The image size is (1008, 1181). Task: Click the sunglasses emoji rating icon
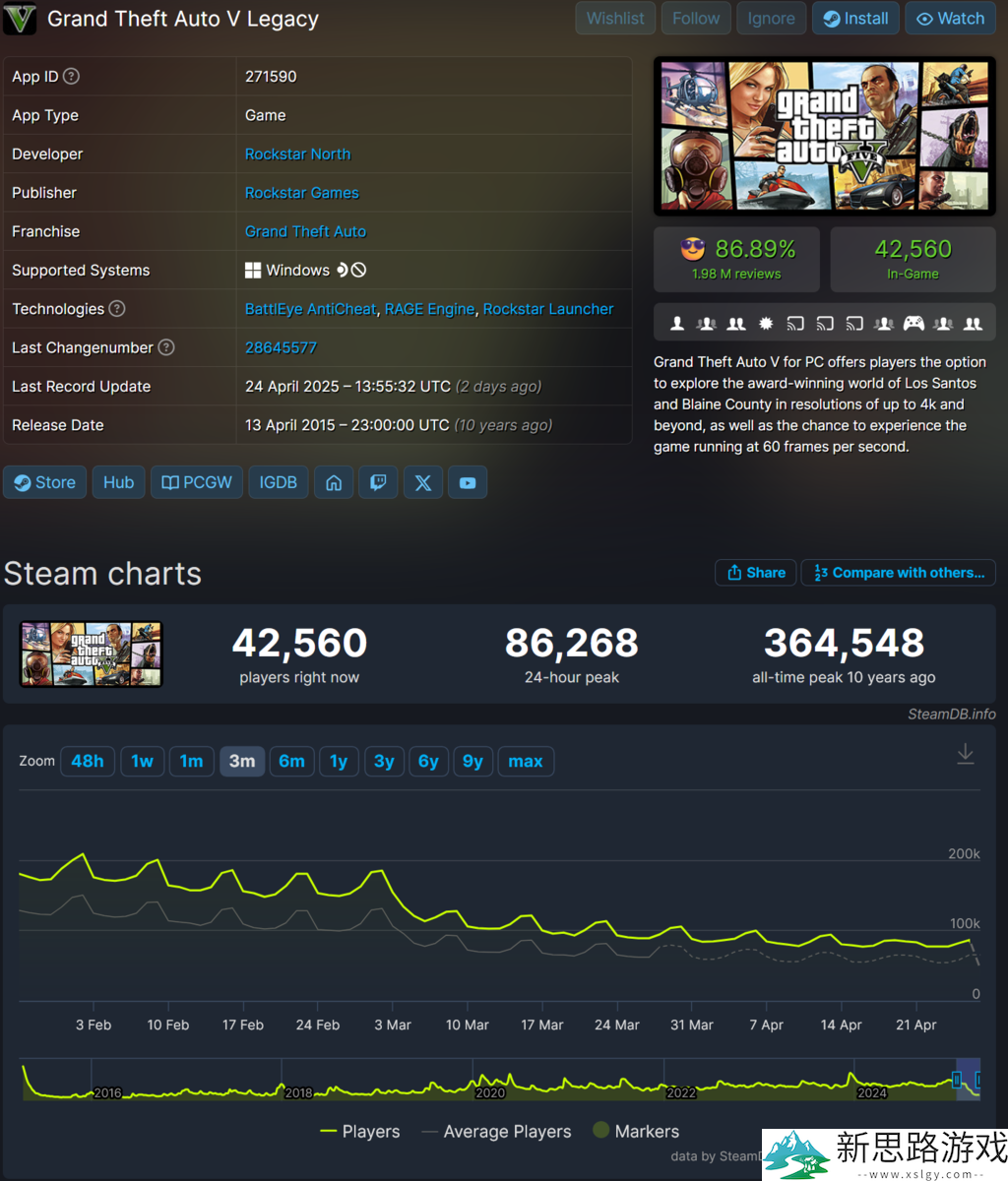[x=693, y=249]
